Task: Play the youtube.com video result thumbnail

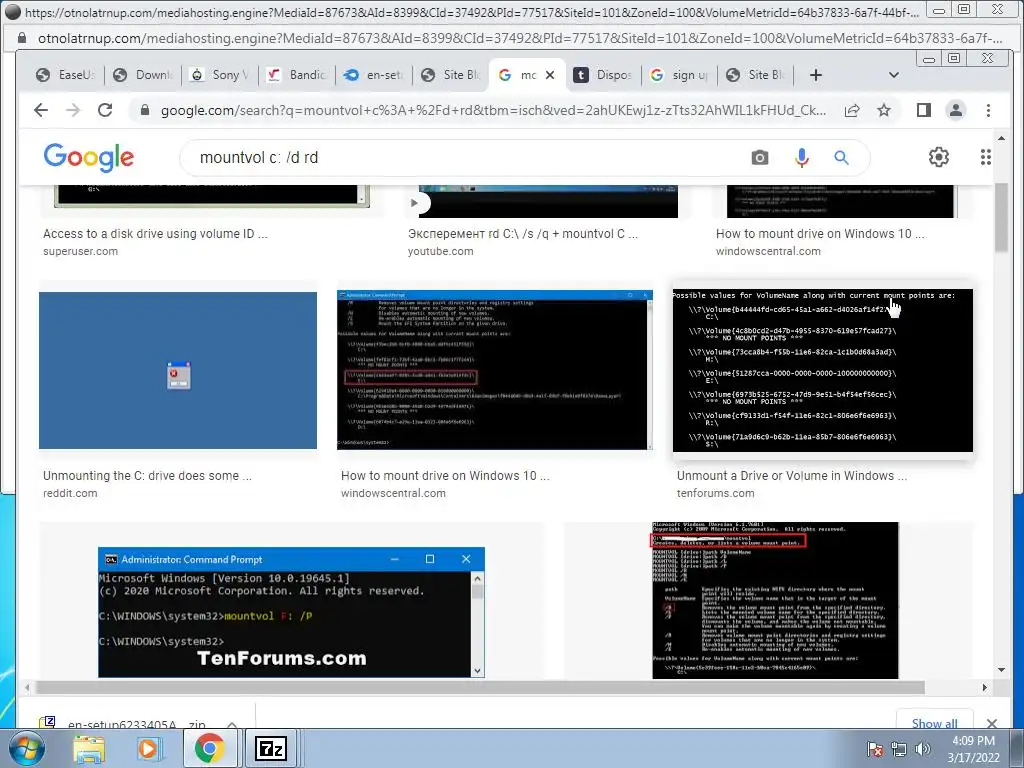Action: 548,202
